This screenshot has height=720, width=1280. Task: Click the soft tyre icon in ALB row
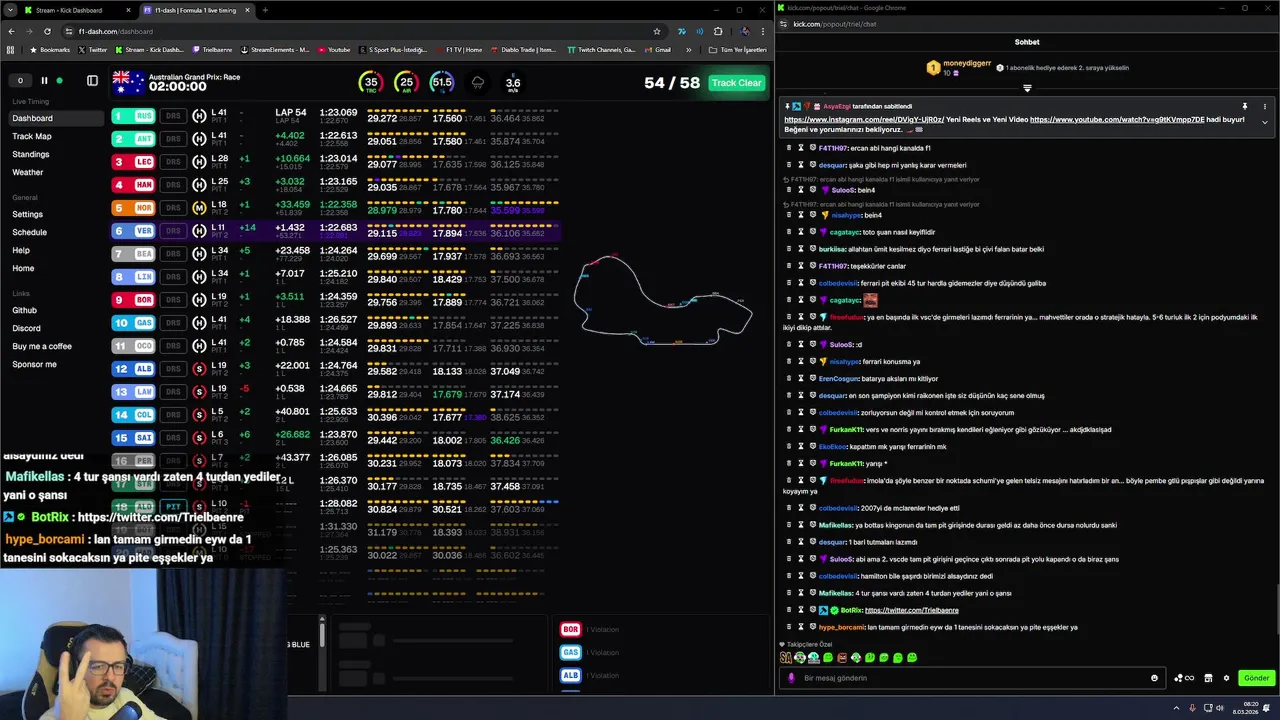click(199, 369)
